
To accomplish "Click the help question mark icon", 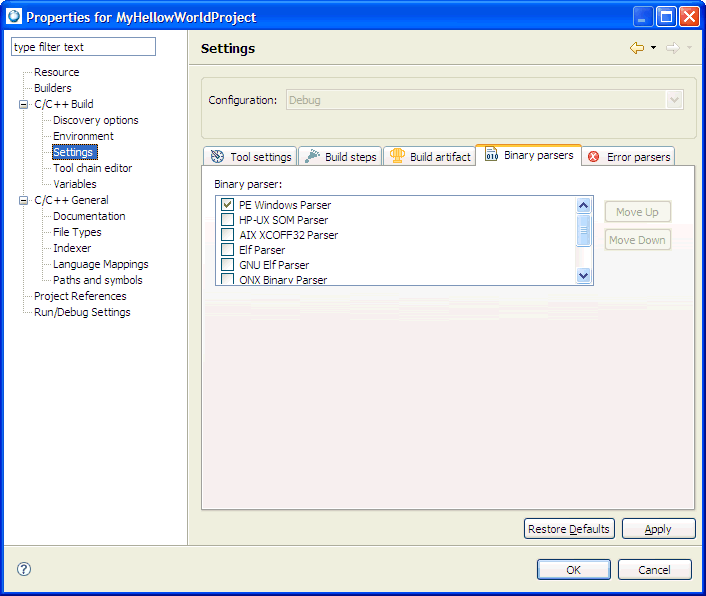I will pyautogui.click(x=24, y=569).
